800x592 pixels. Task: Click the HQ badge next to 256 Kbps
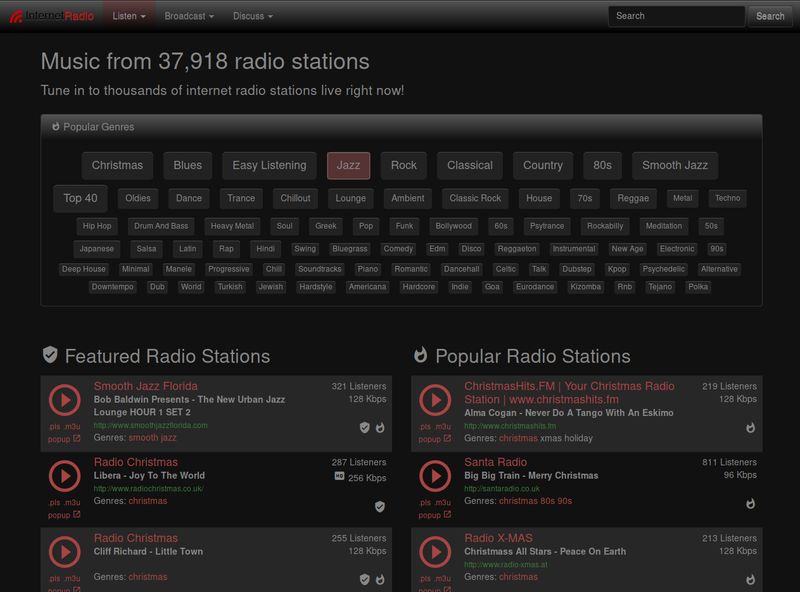pos(339,476)
